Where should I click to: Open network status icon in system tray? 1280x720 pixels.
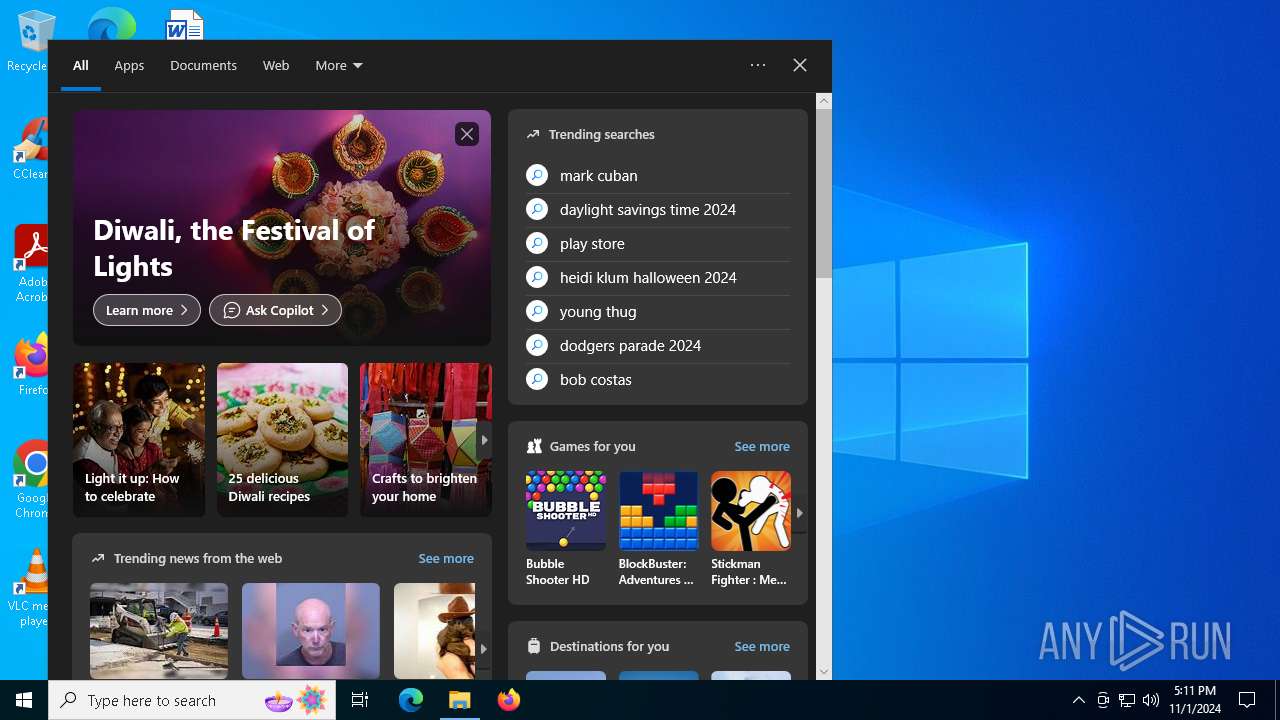1127,700
